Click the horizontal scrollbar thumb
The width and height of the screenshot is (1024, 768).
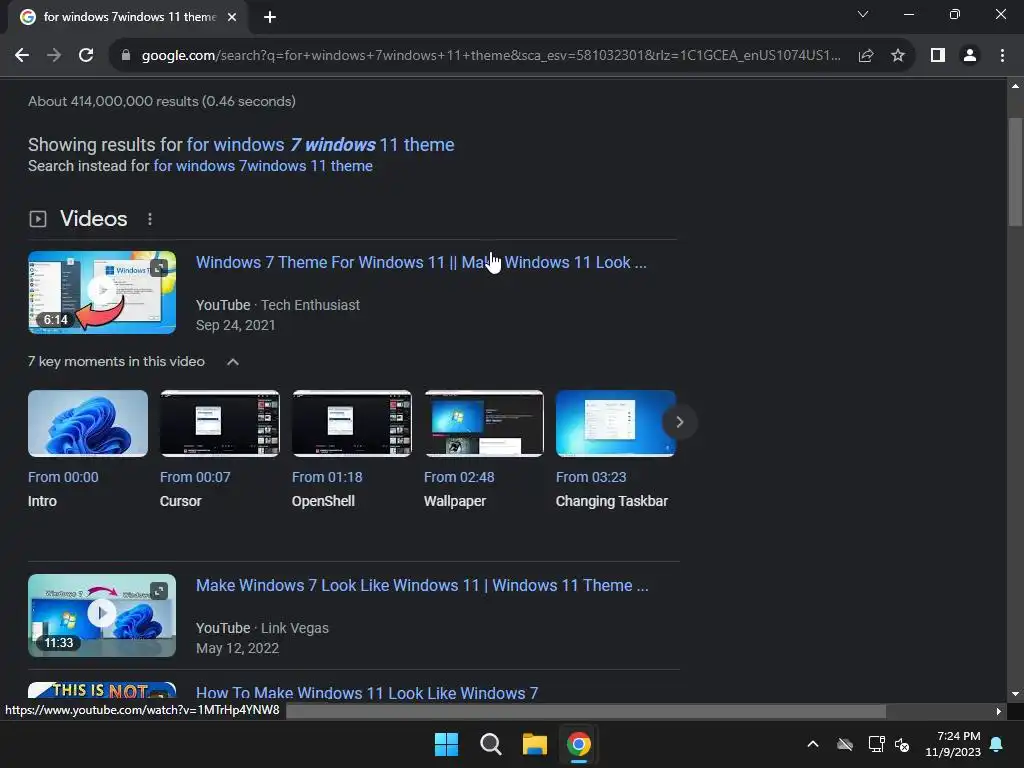click(586, 711)
